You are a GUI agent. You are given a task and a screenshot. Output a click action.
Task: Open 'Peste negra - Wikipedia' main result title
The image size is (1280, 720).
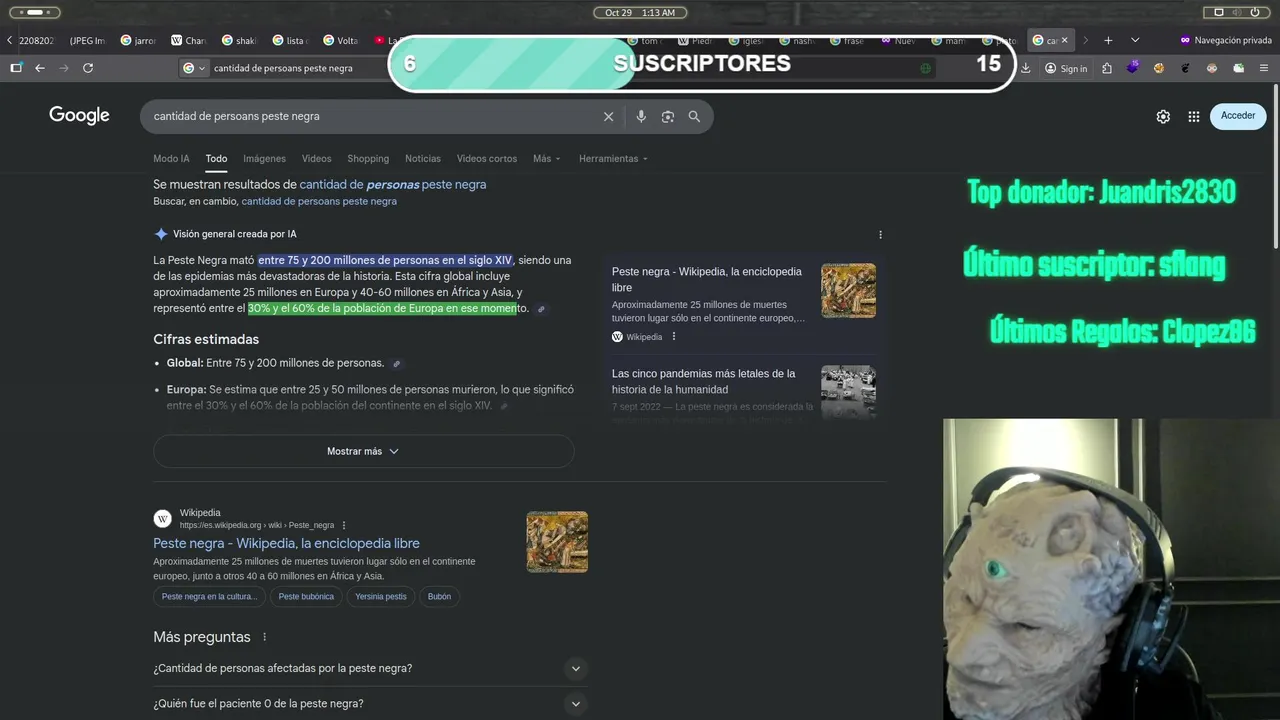tap(286, 543)
